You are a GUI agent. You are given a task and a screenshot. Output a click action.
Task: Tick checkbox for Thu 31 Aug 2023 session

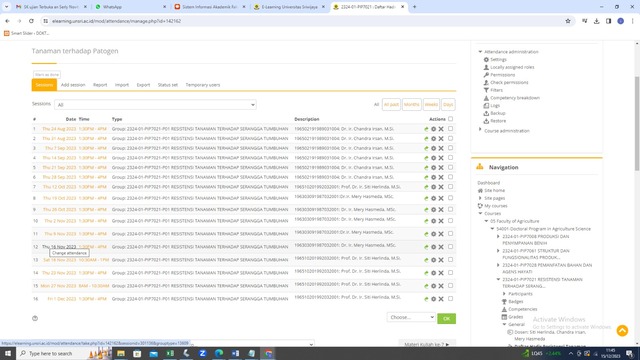[x=450, y=138]
